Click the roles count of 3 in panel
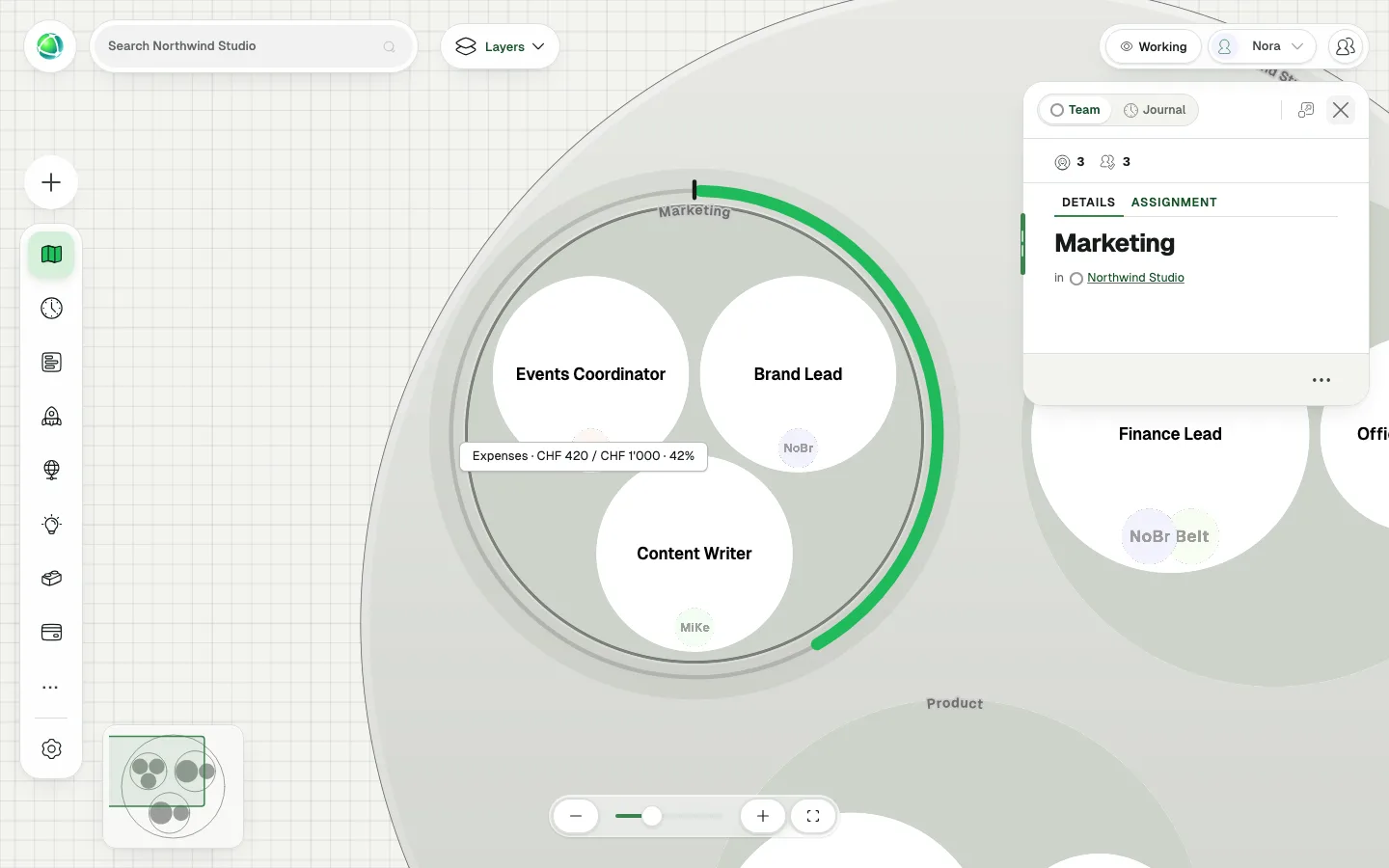 [x=1070, y=162]
